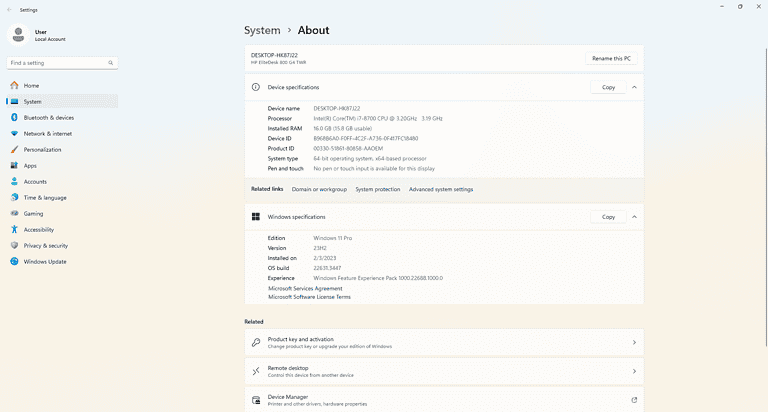
Task: Click the OS build value 22631.3447
Action: tap(327, 268)
